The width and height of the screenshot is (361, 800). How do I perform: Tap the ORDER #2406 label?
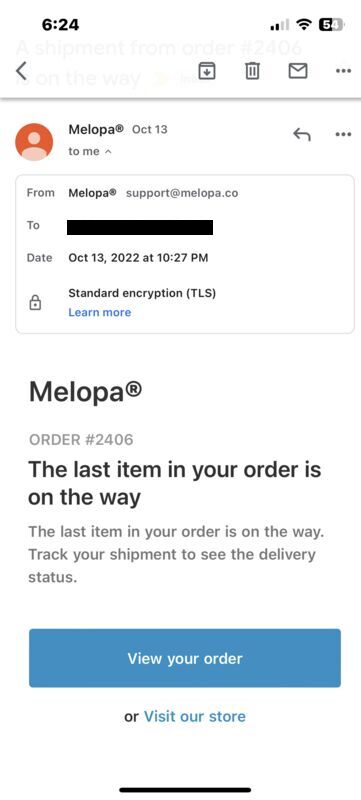[81, 439]
